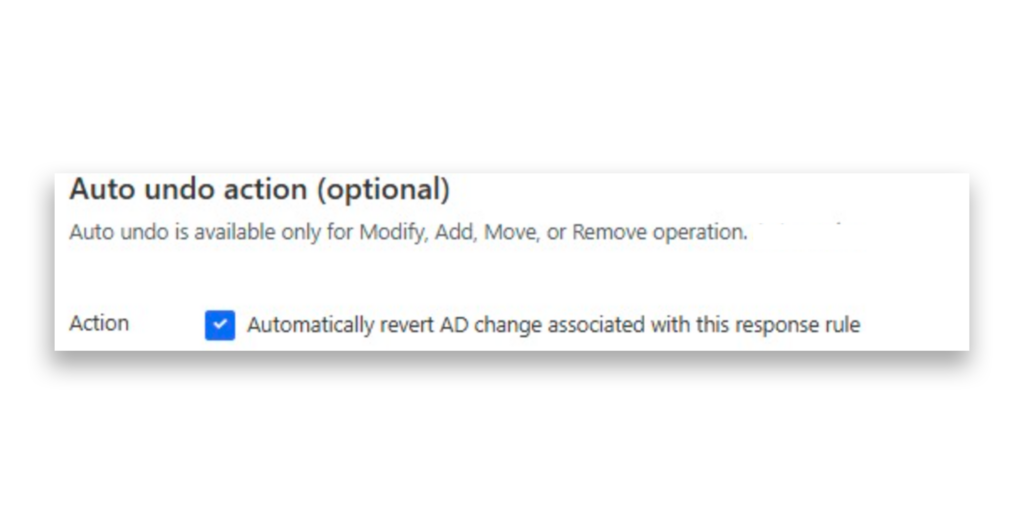Click the auto undo availability description text

408,233
